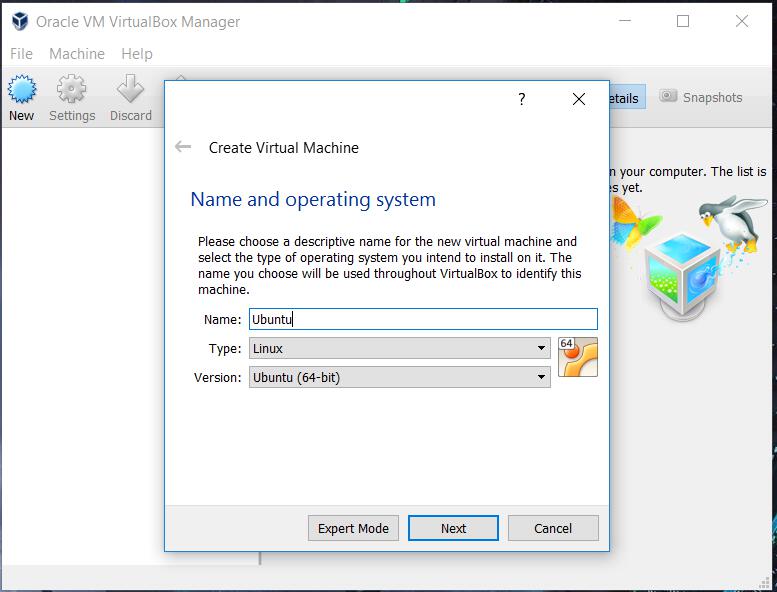777x592 pixels.
Task: Open the Machine menu
Action: 77,54
